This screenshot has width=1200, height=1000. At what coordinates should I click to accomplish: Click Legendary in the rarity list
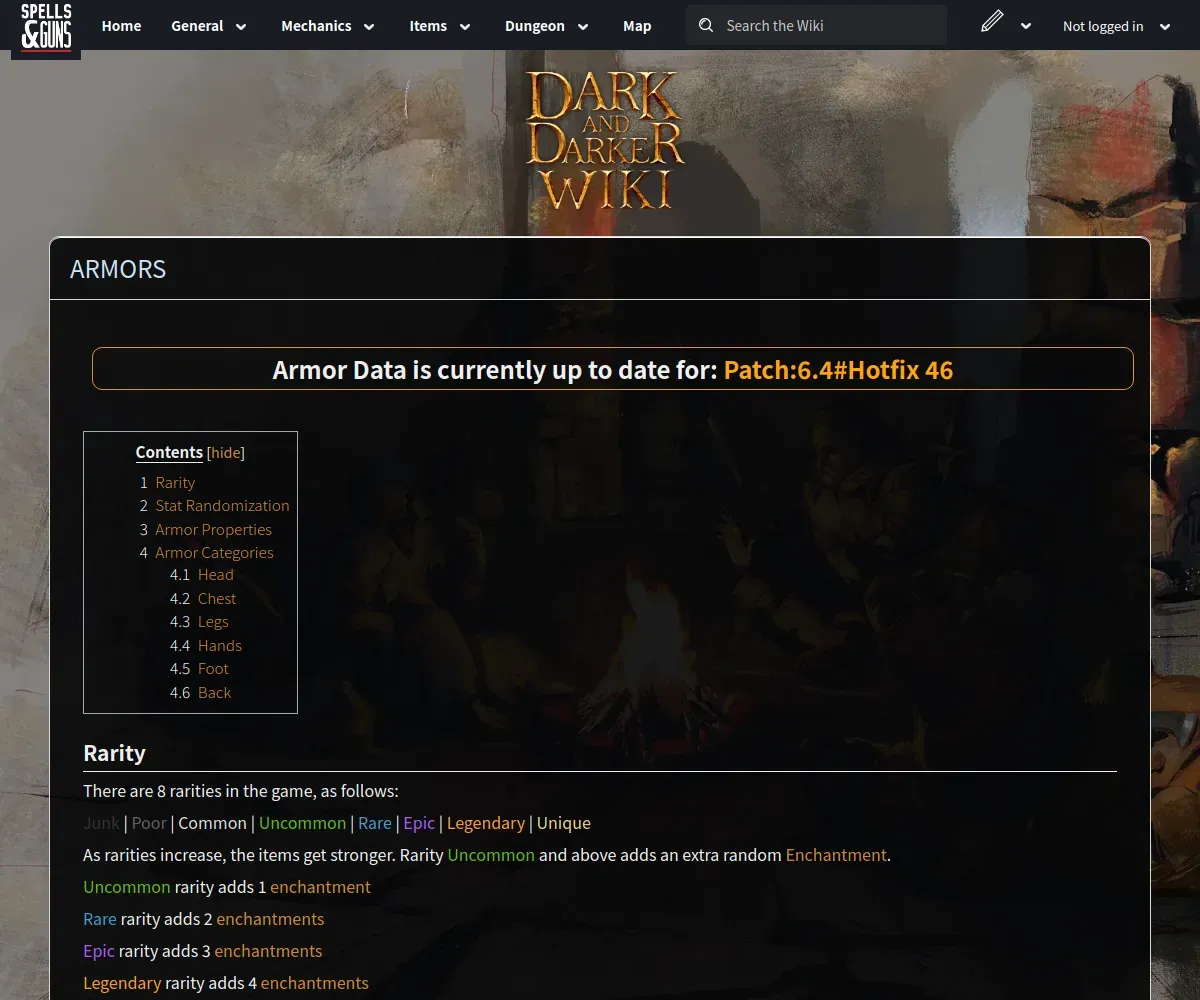click(486, 823)
